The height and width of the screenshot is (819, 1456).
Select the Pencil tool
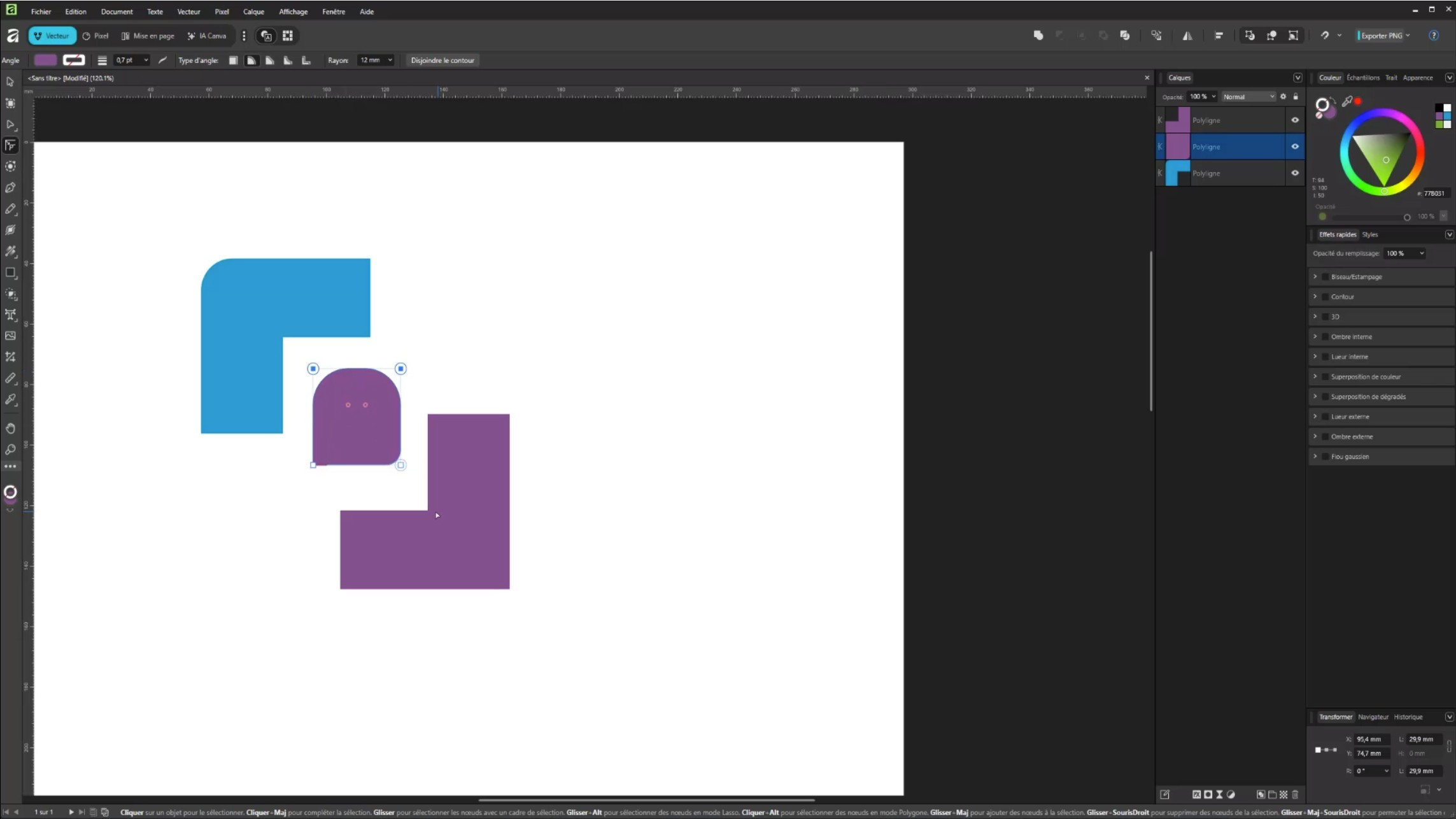[x=10, y=209]
